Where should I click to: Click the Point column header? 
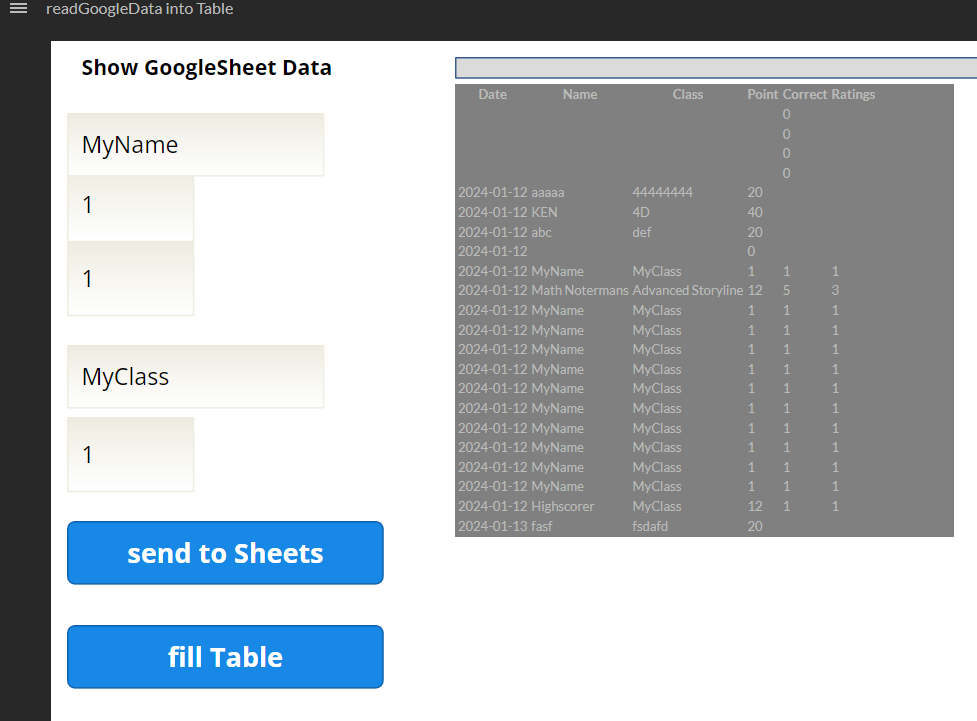coord(763,95)
